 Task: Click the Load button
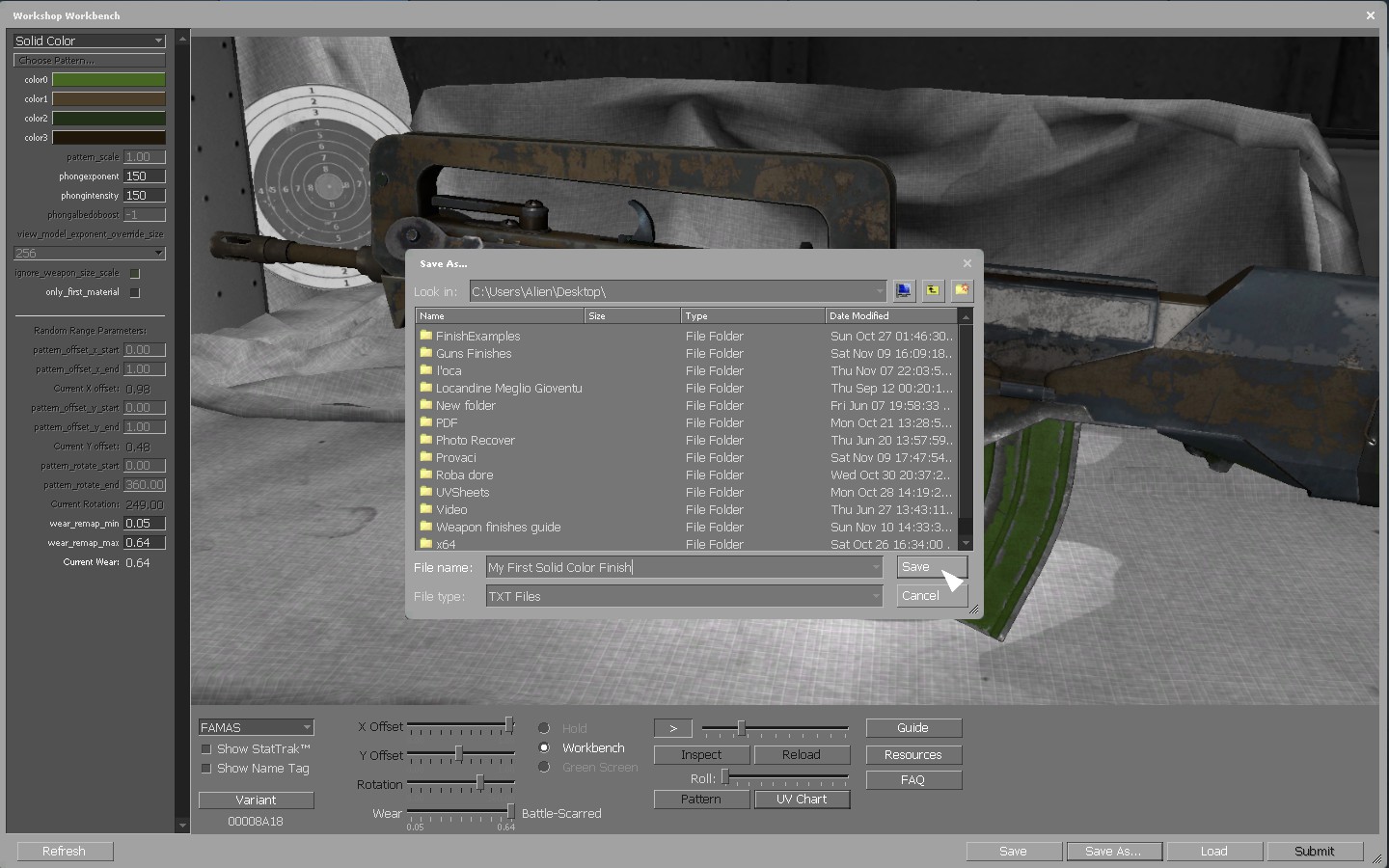click(x=1214, y=852)
